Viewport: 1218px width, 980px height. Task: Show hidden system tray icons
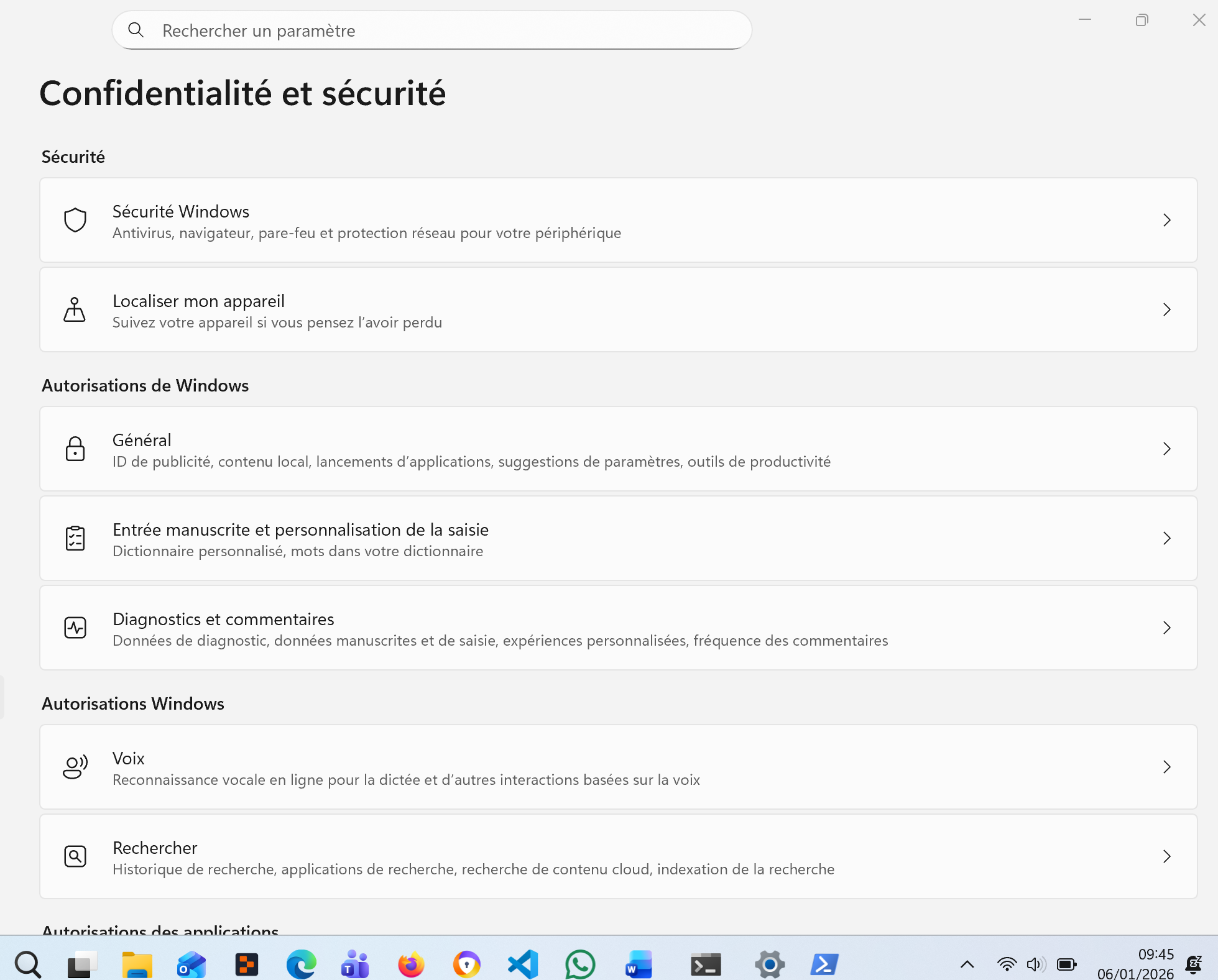967,964
